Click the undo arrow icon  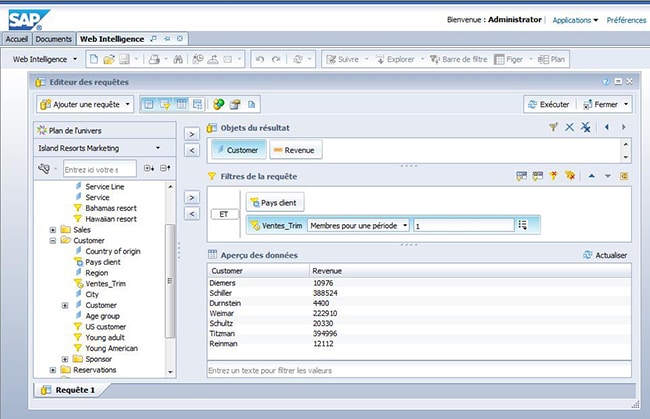260,59
